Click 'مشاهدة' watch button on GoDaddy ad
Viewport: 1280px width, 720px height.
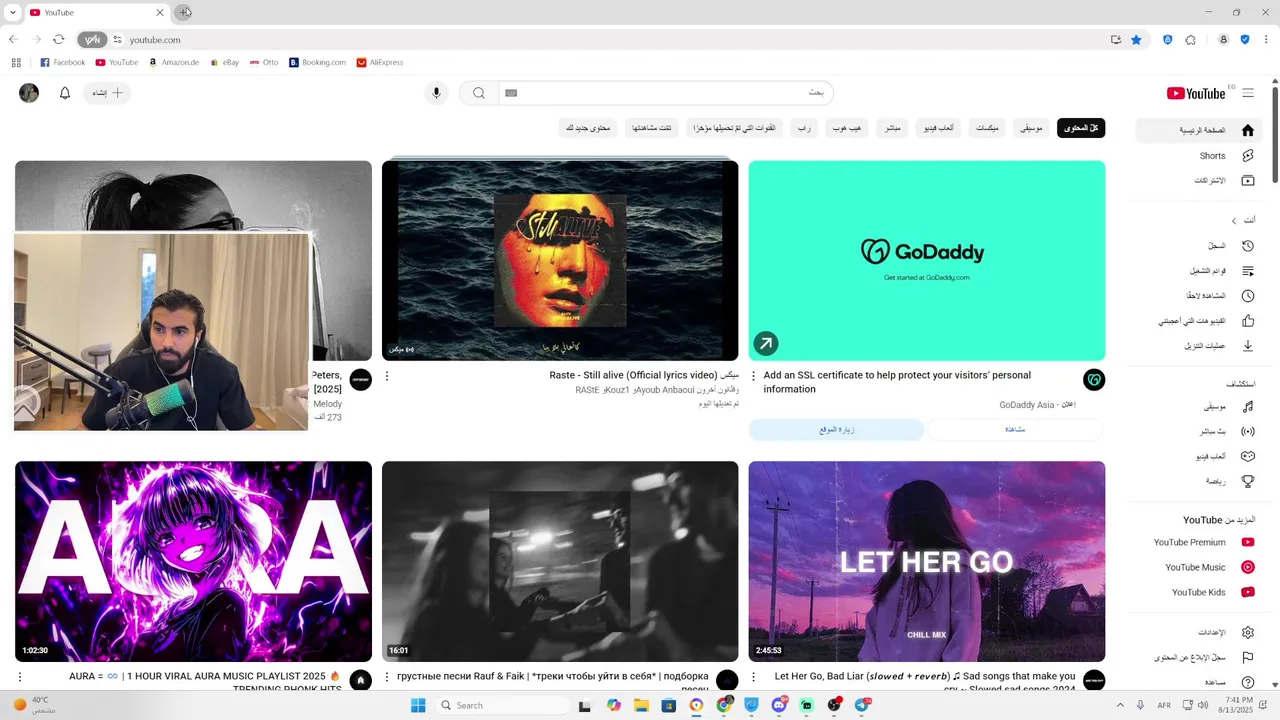[1015, 429]
